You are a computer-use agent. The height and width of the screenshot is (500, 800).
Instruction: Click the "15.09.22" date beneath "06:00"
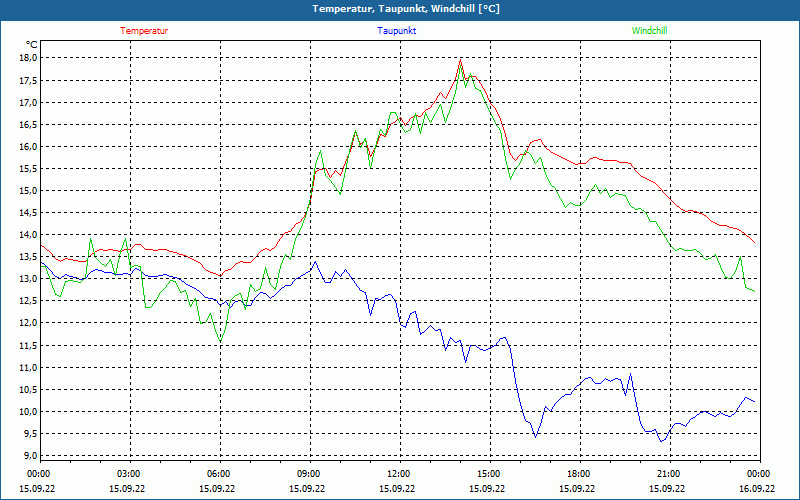click(217, 488)
